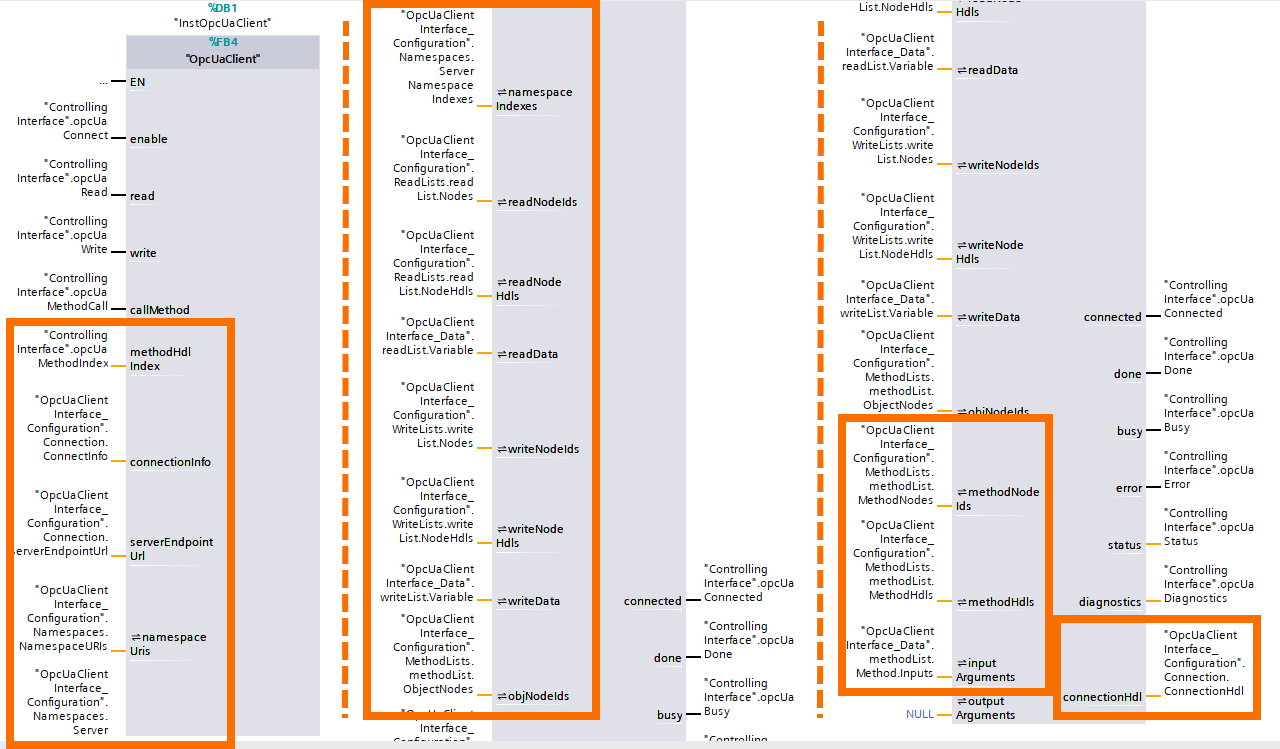Viewport: 1280px width, 749px height.
Task: Select the 'diagnostics' output pin
Action: [x=1110, y=602]
